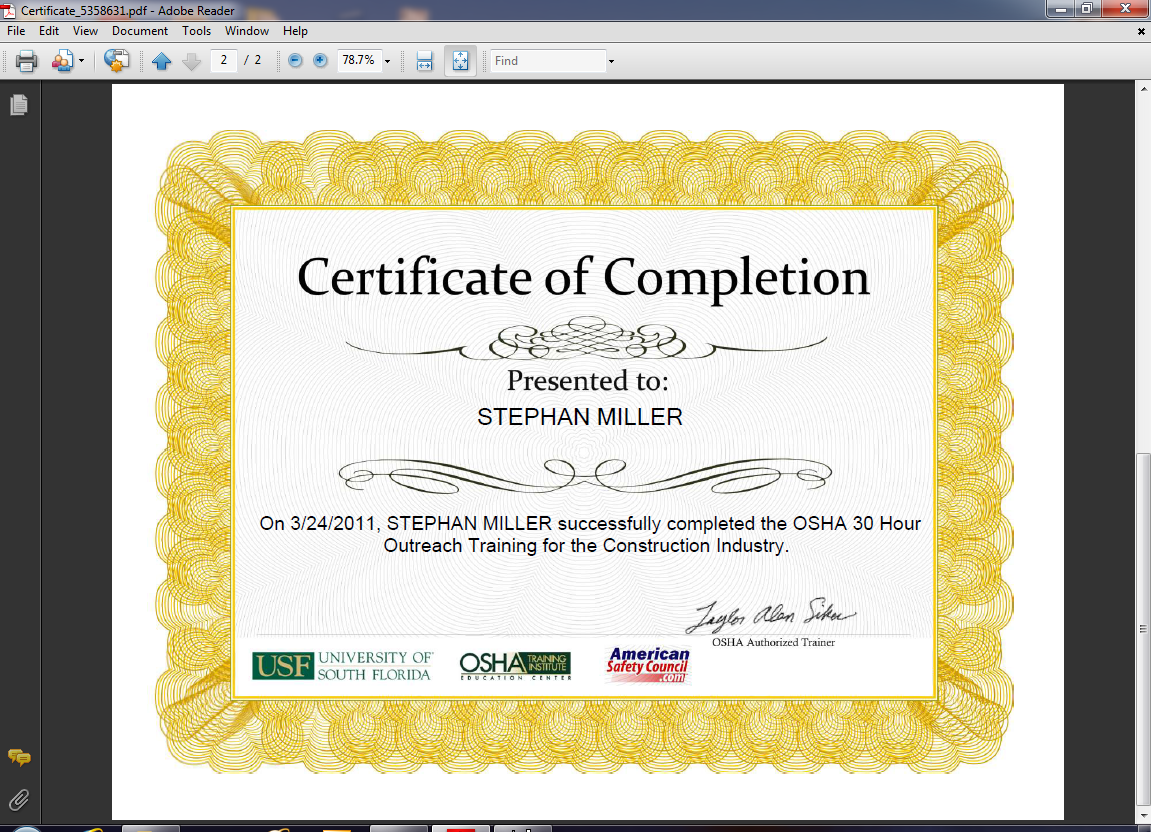Open the Pages panel in sidebar
The width and height of the screenshot is (1151, 832).
[x=19, y=105]
